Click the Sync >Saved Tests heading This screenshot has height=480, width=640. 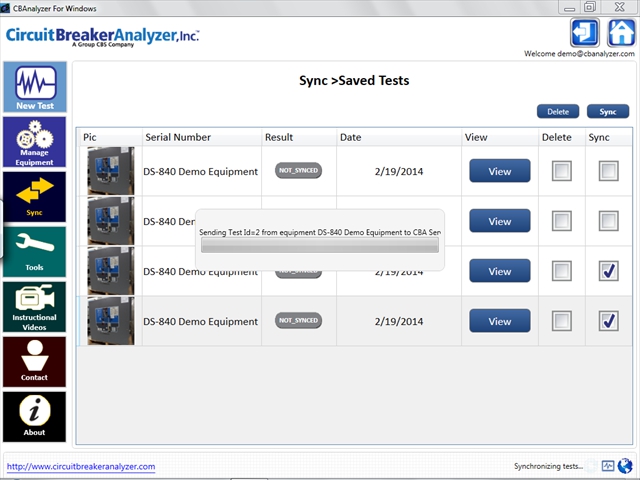point(354,81)
